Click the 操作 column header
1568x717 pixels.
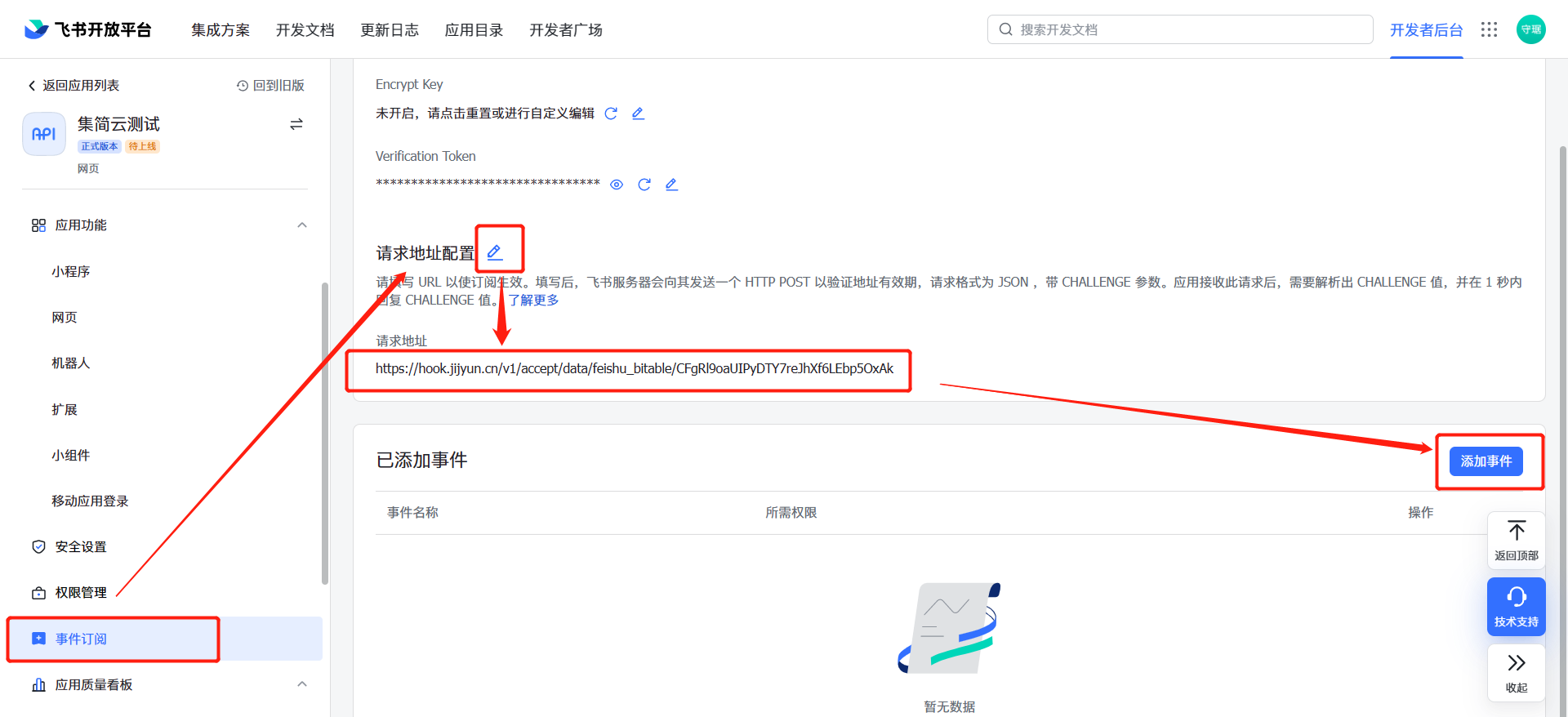(x=1421, y=513)
